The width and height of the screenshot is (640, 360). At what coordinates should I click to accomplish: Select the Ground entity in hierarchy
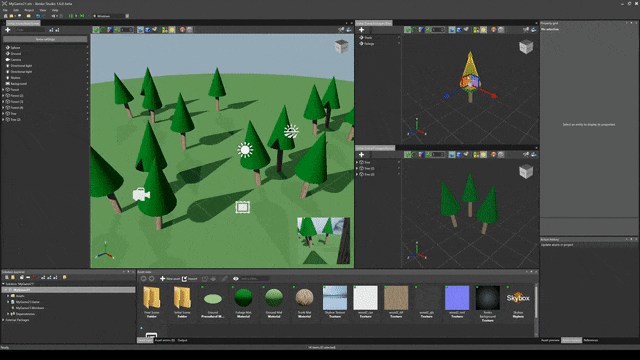coord(16,53)
